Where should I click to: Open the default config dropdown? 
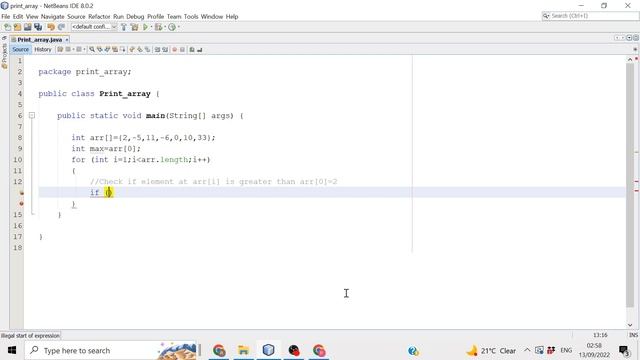(x=94, y=27)
